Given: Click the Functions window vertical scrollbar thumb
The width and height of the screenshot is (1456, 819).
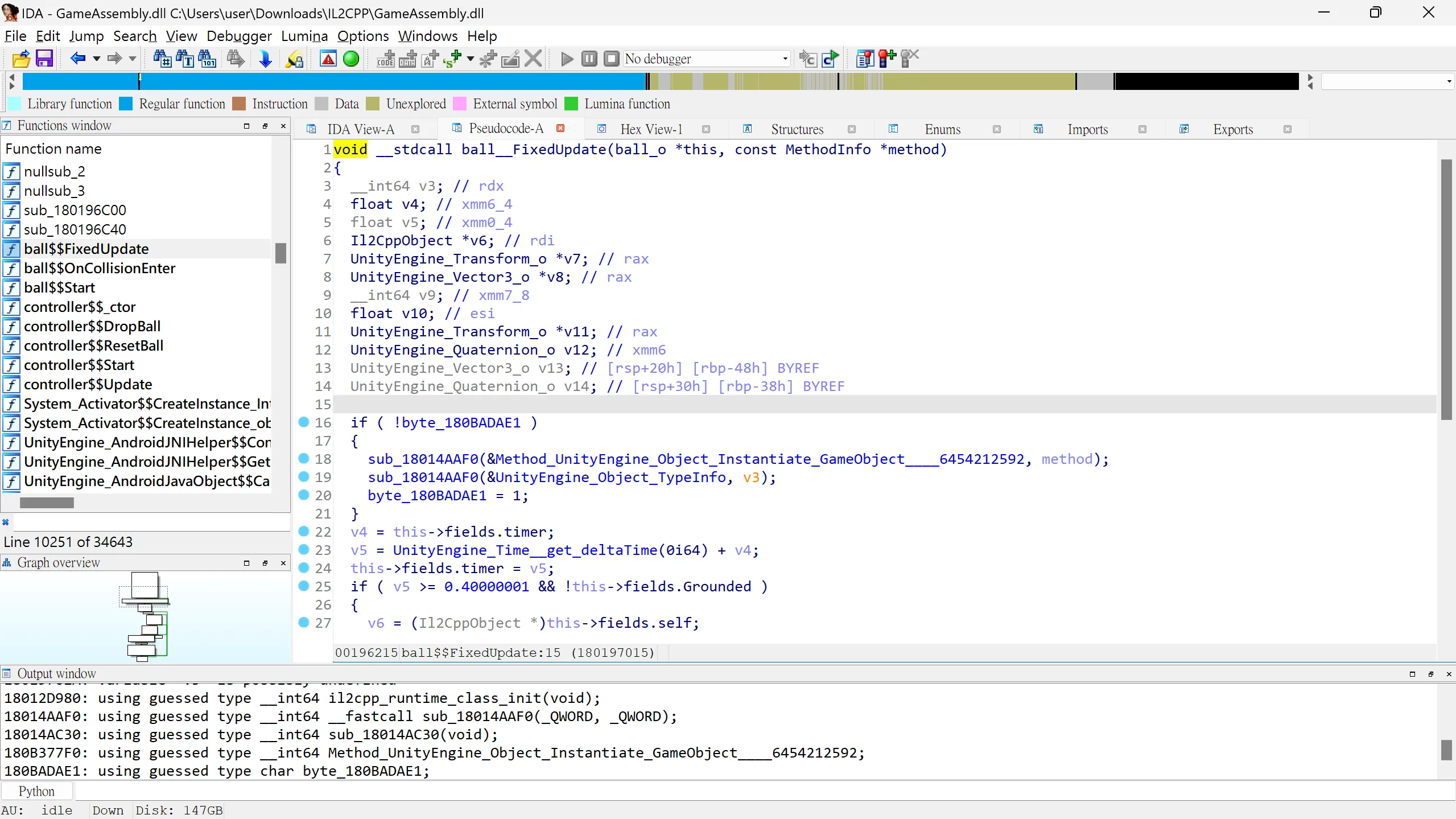Looking at the screenshot, I should (281, 253).
